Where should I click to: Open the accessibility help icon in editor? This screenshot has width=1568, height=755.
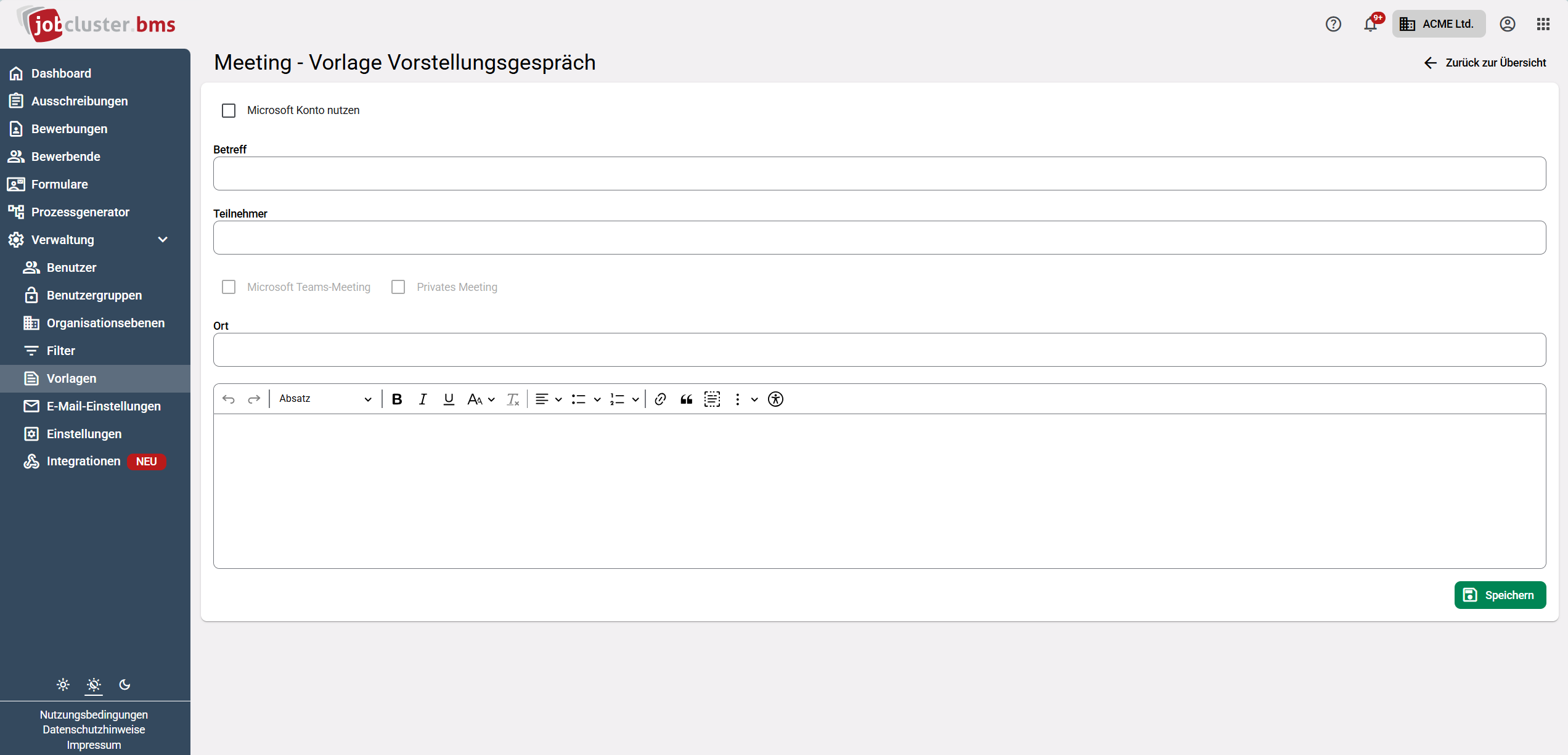pyautogui.click(x=775, y=399)
